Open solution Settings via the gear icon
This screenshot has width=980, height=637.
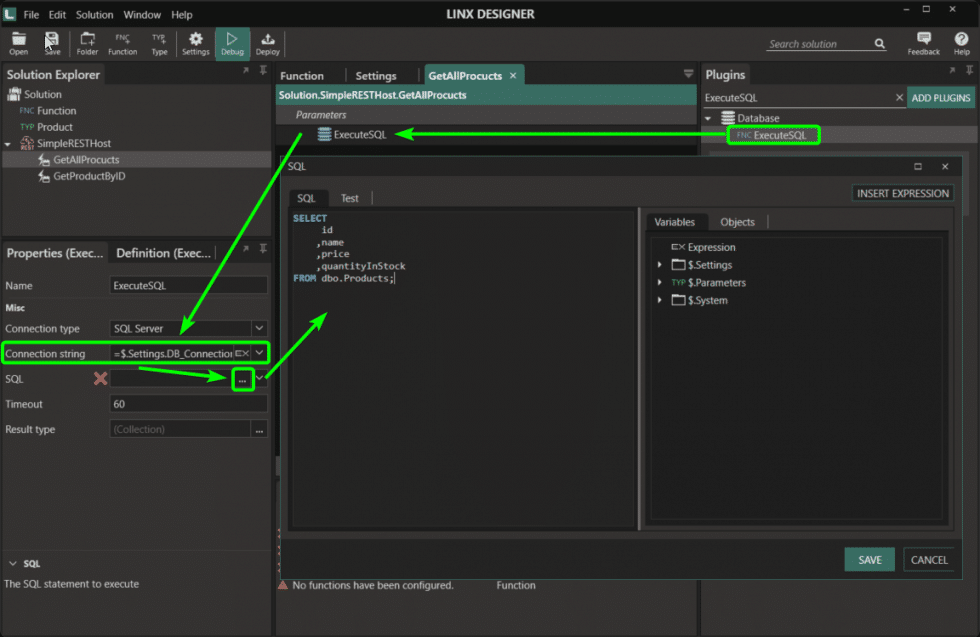[x=195, y=43]
